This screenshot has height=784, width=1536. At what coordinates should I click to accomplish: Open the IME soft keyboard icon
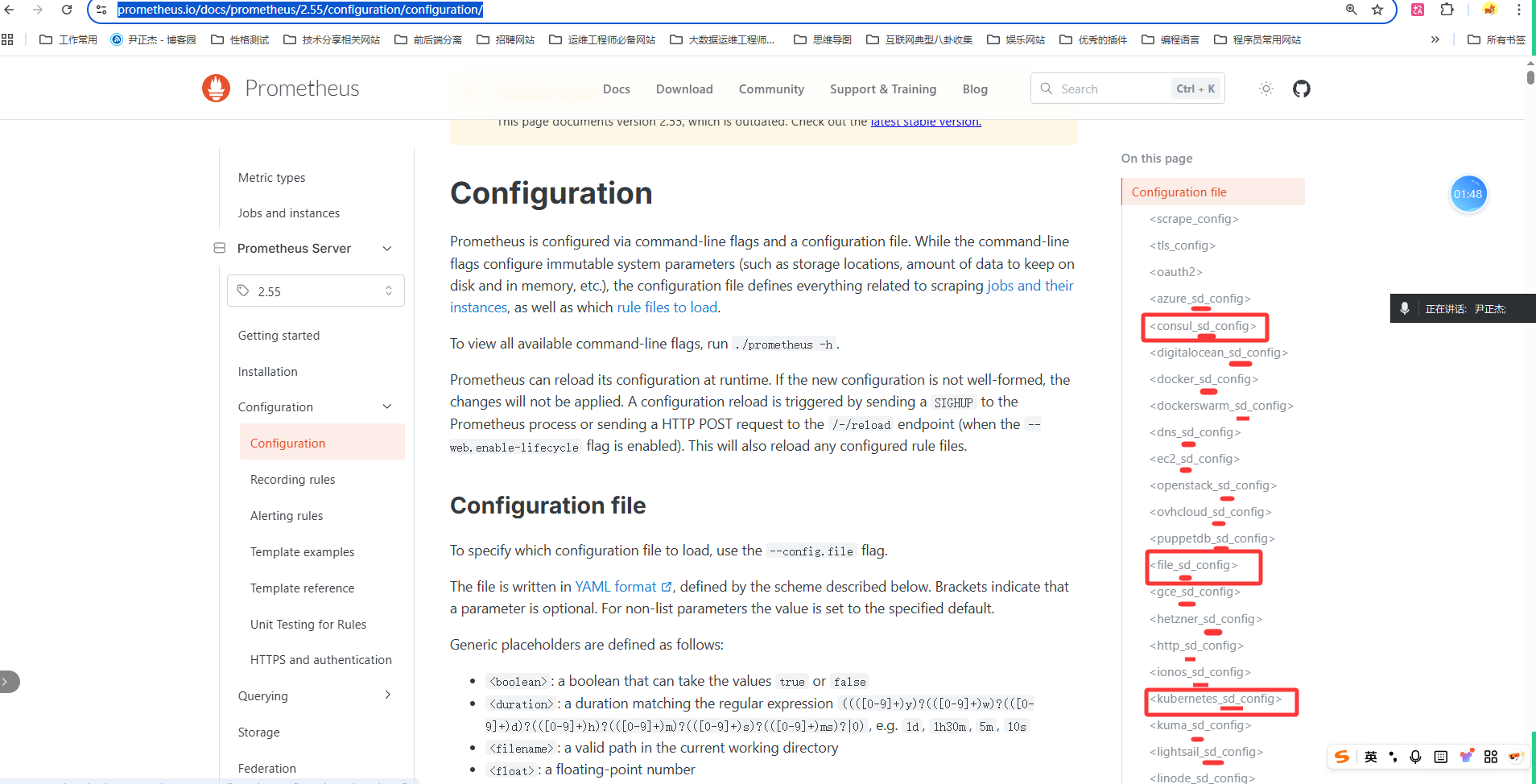click(x=1441, y=757)
